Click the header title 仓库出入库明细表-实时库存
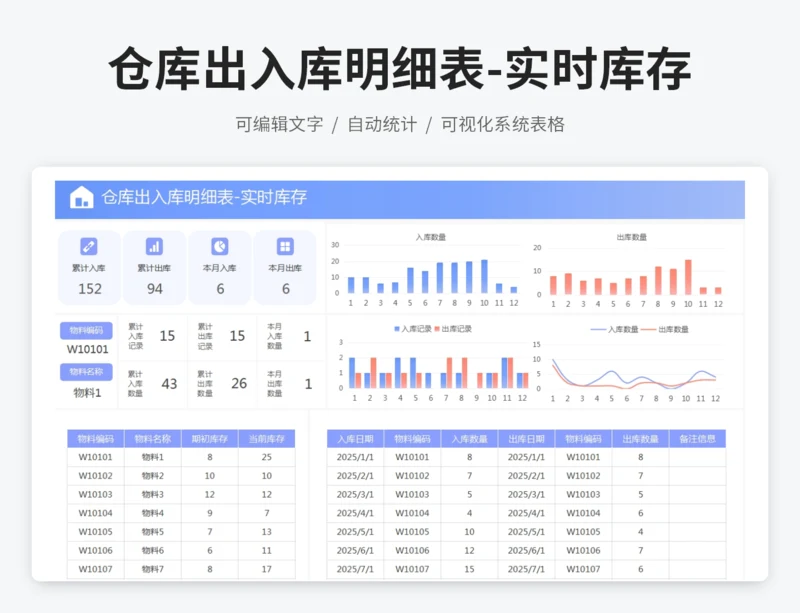800x613 pixels. tap(204, 198)
